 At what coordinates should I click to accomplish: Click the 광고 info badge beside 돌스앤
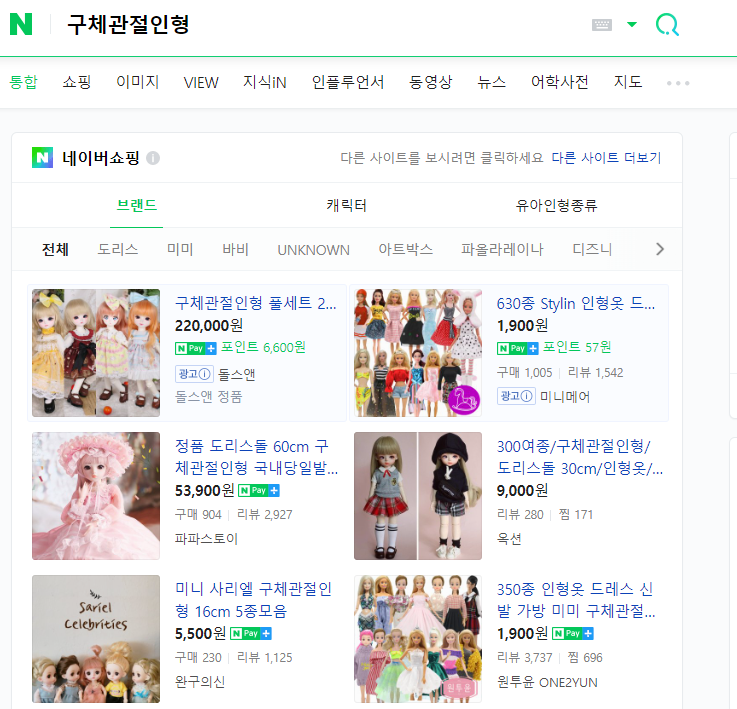click(194, 374)
